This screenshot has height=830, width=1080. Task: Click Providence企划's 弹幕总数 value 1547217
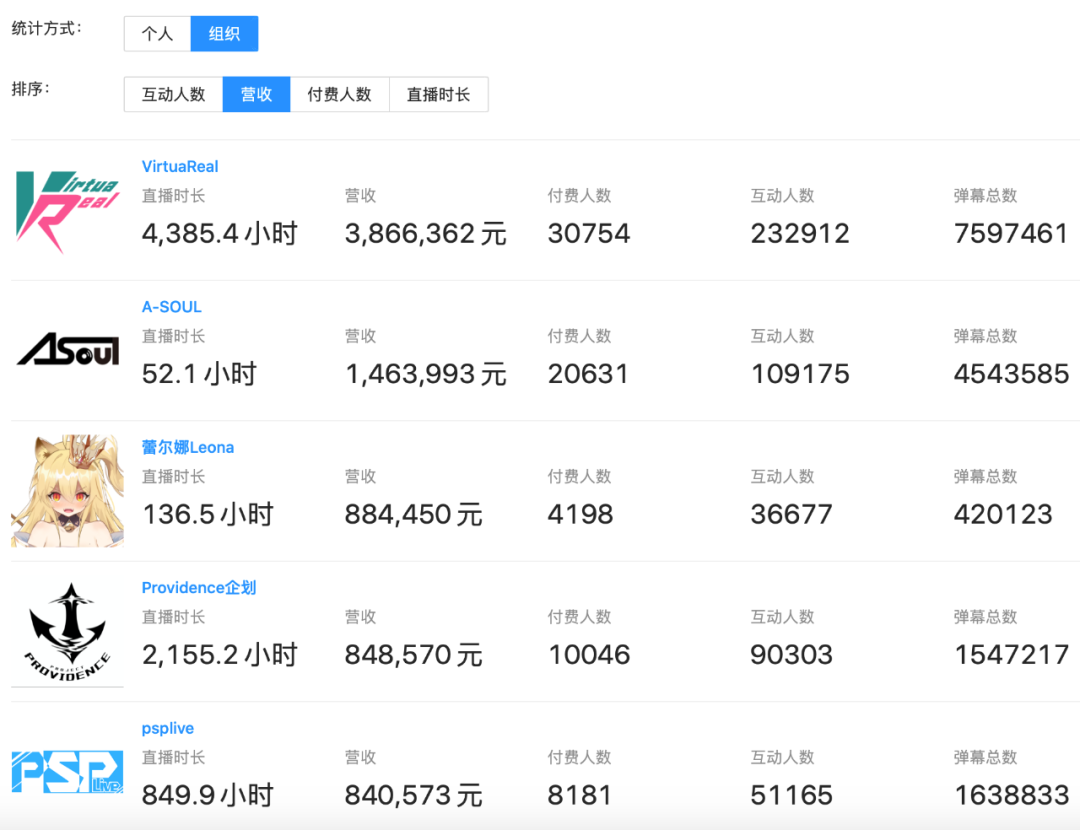click(1011, 655)
